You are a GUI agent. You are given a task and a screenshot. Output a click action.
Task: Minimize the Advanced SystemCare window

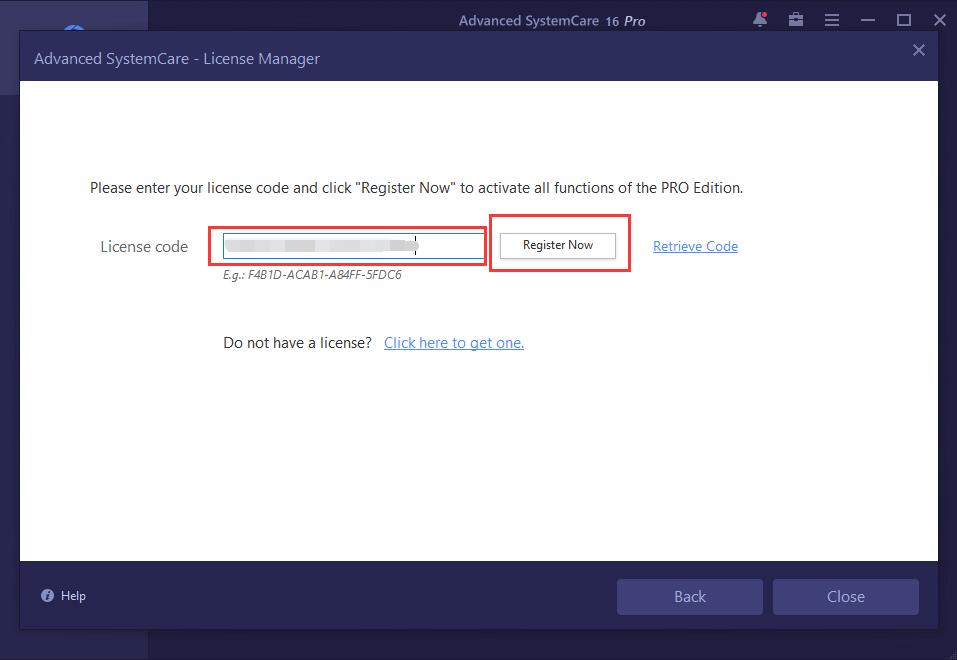point(868,20)
